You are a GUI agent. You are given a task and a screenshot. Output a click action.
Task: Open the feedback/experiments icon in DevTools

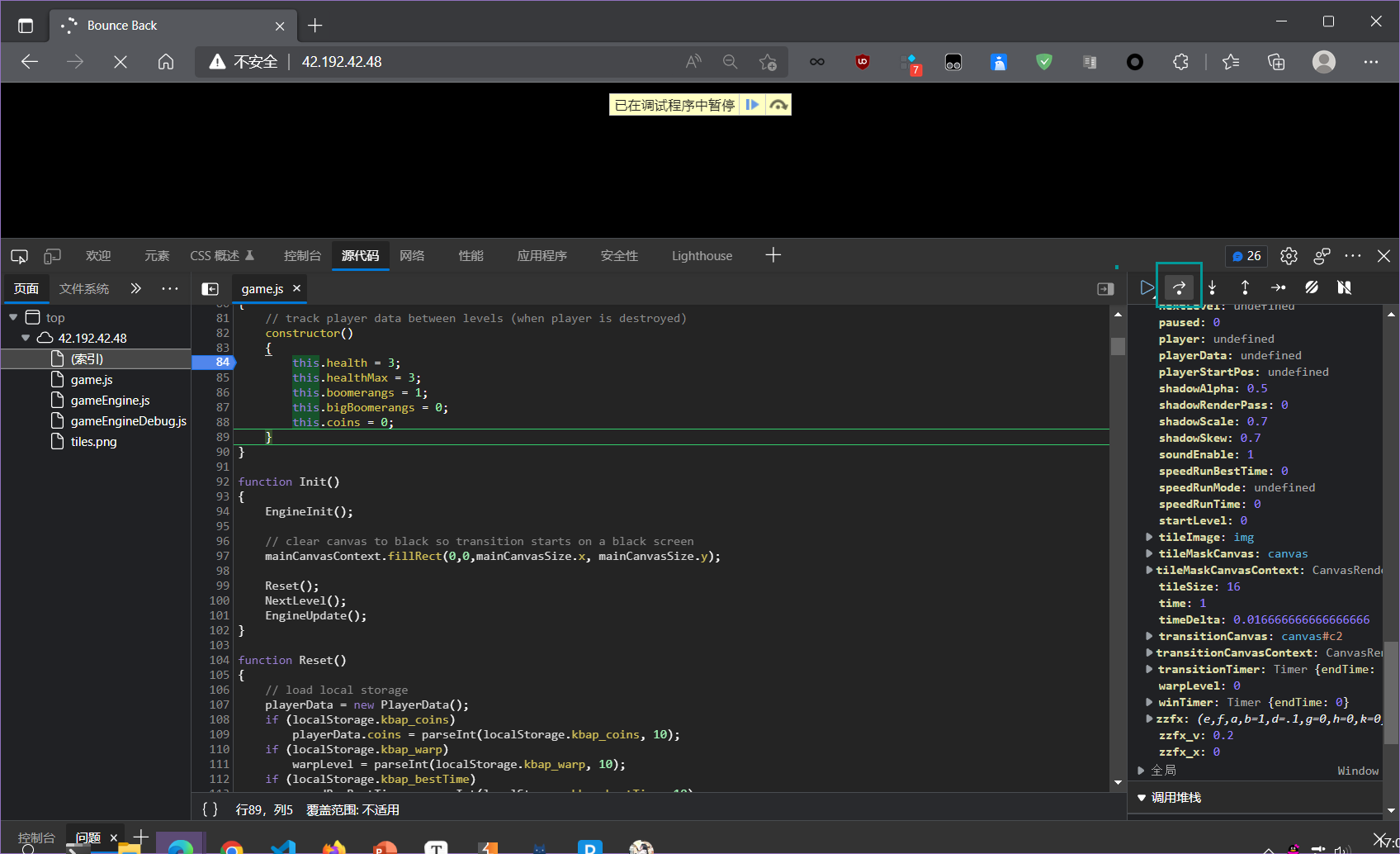click(1322, 256)
